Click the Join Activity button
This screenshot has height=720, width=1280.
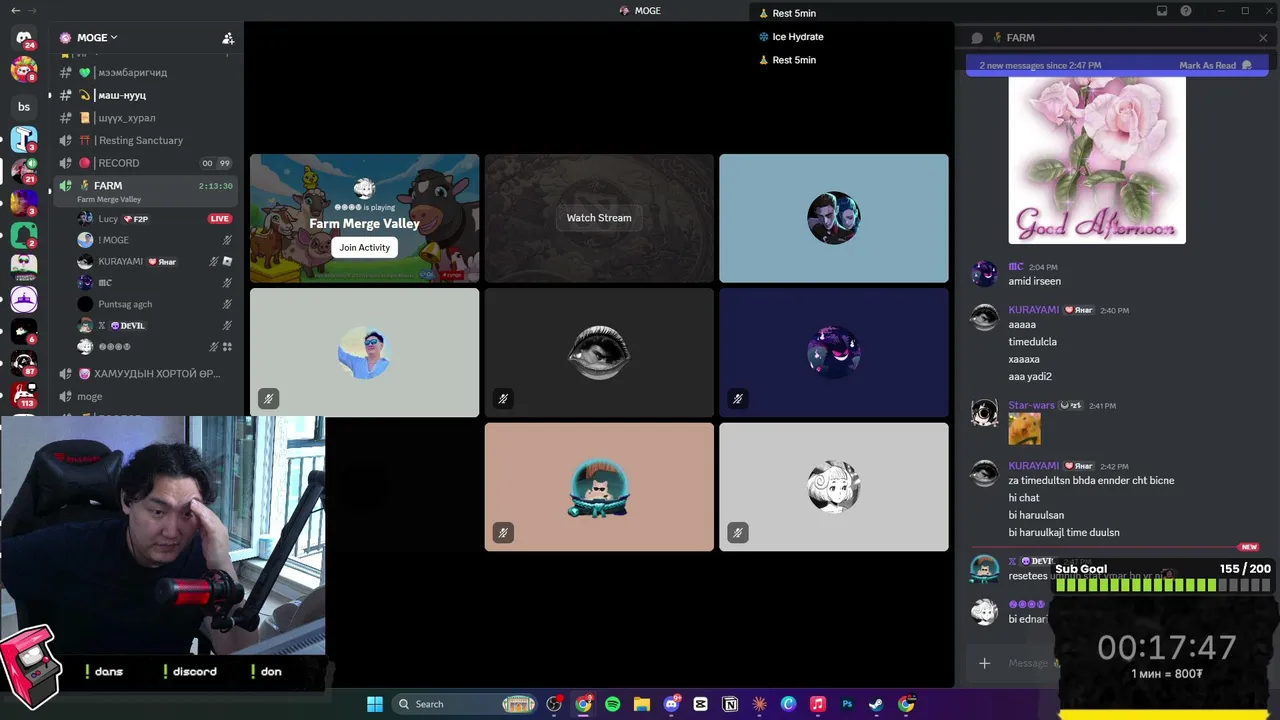tap(364, 248)
